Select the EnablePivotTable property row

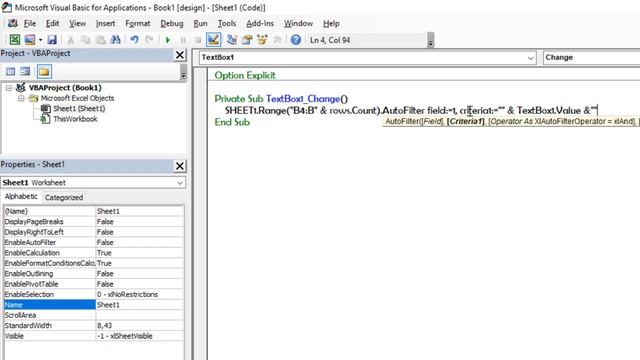[x=93, y=284]
